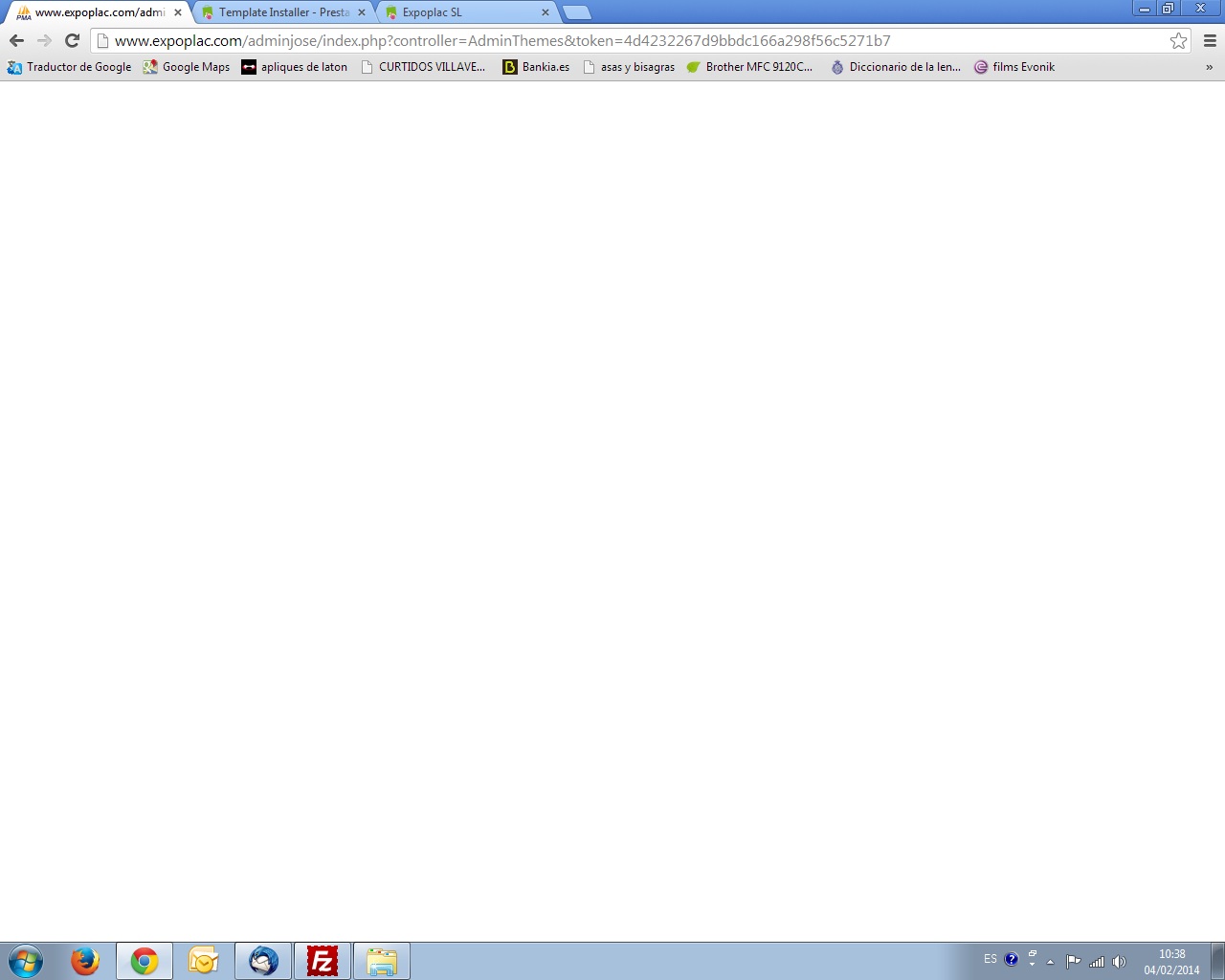Open Windows Explorer from the taskbar

[382, 961]
